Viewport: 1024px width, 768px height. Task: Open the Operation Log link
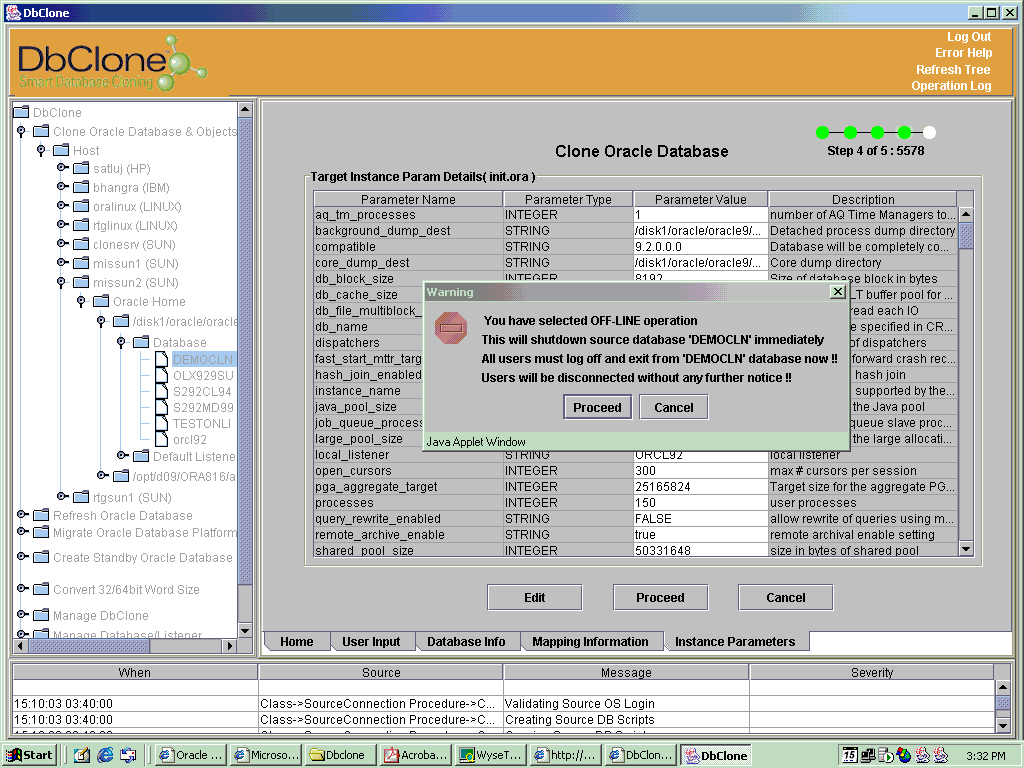click(951, 86)
